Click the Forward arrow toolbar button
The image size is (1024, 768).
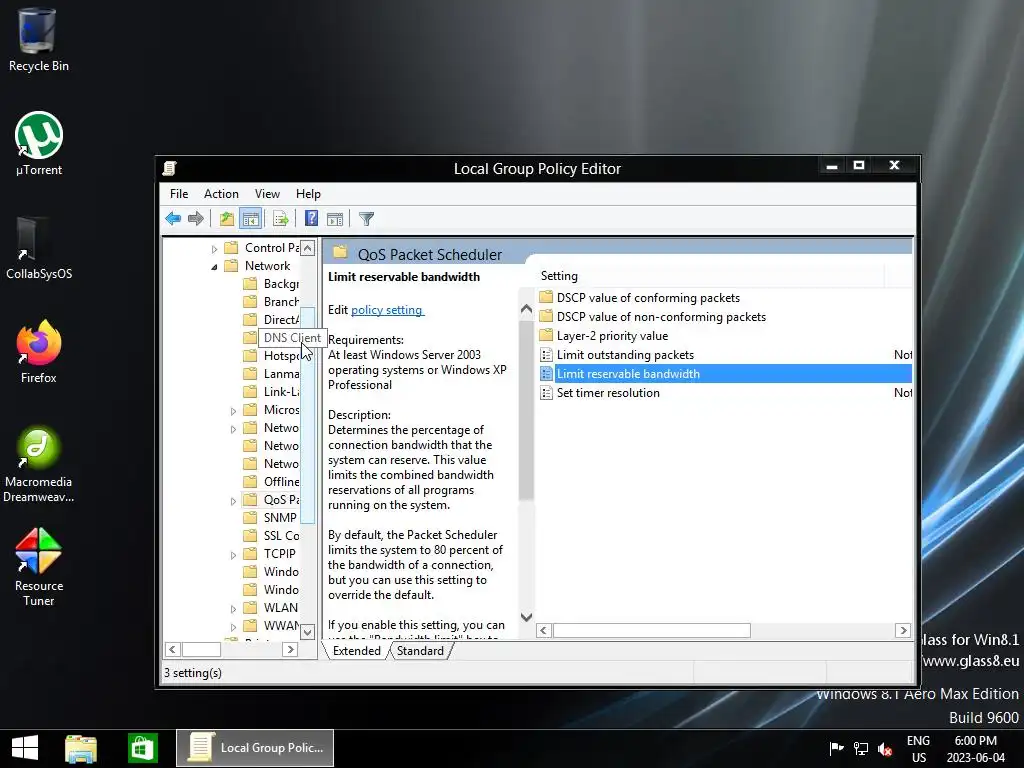(x=195, y=219)
